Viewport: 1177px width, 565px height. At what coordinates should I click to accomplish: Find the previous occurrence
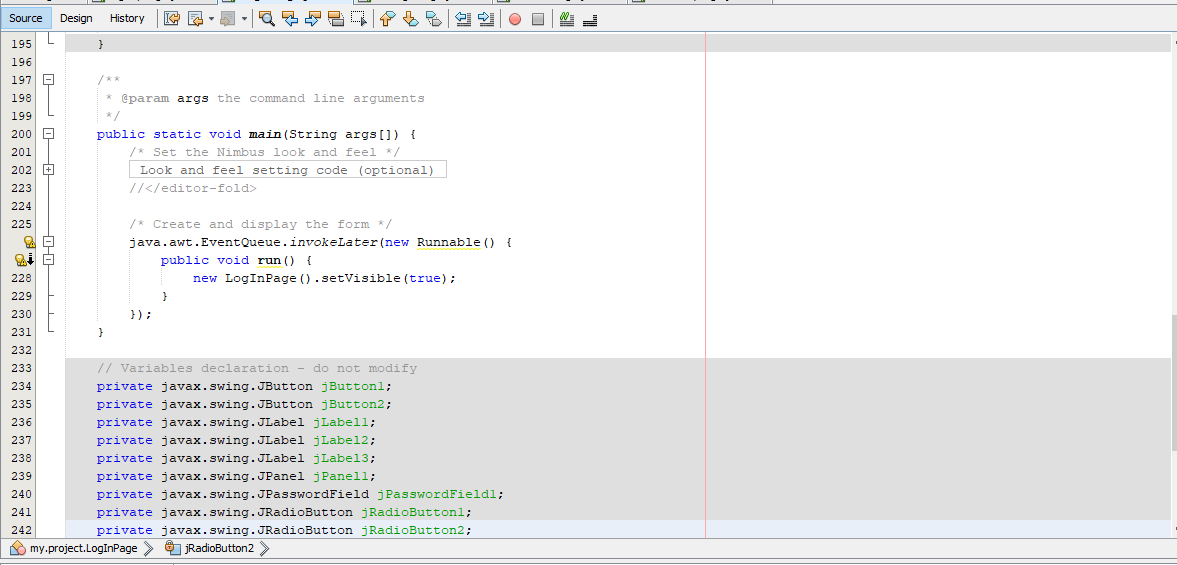click(x=290, y=20)
